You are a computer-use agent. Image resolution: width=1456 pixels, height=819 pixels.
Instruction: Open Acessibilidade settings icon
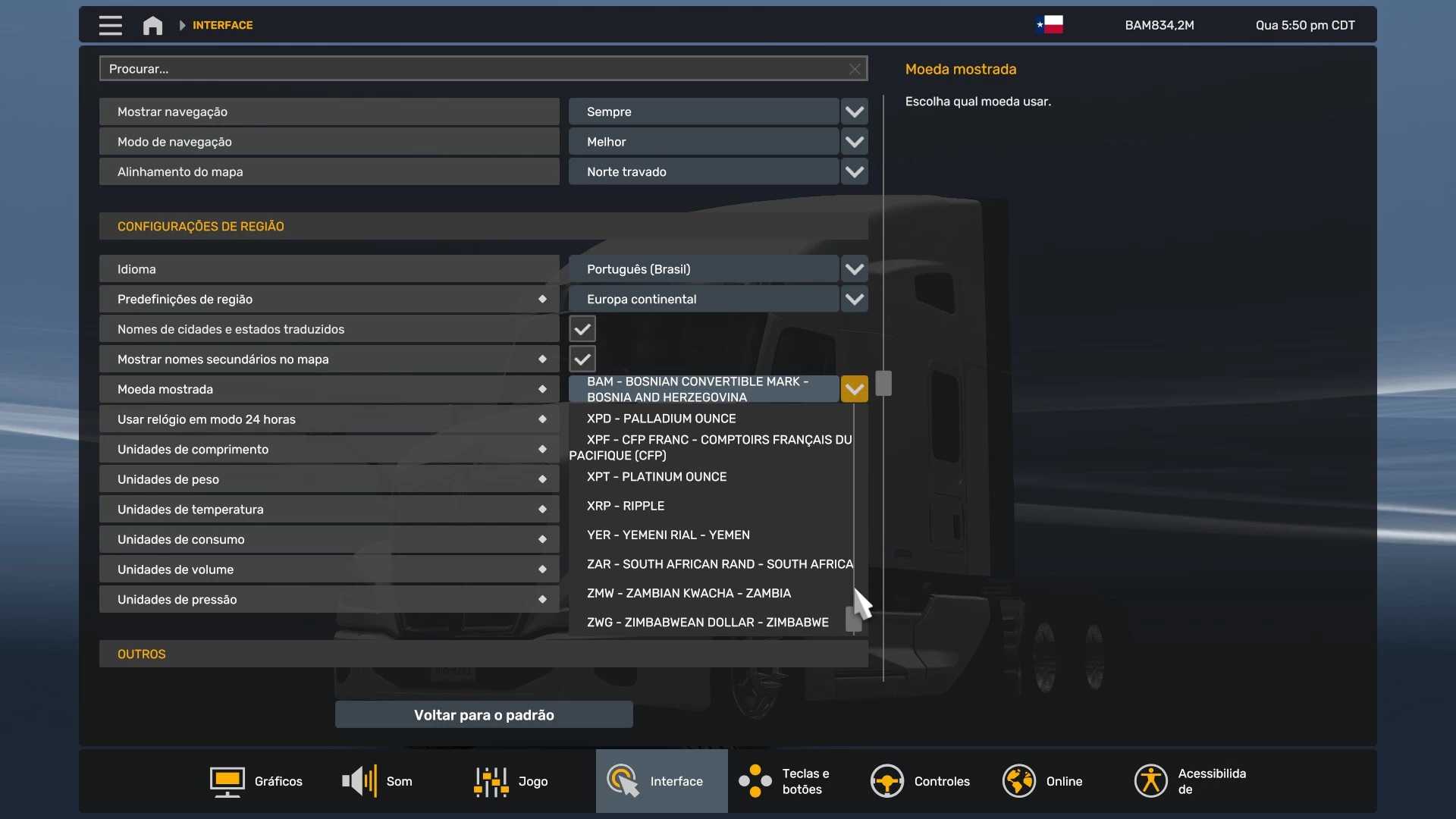(x=1150, y=781)
